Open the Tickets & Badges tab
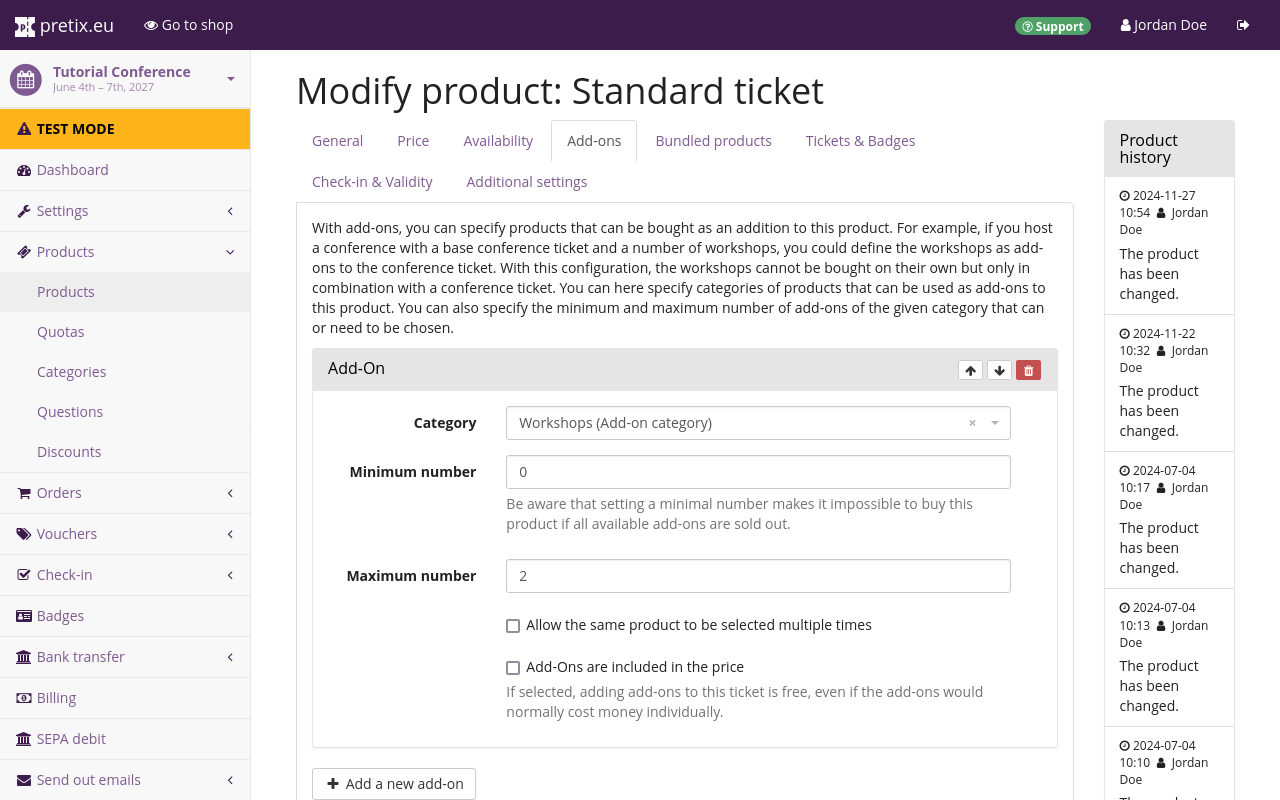The image size is (1280, 800). pyautogui.click(x=860, y=141)
